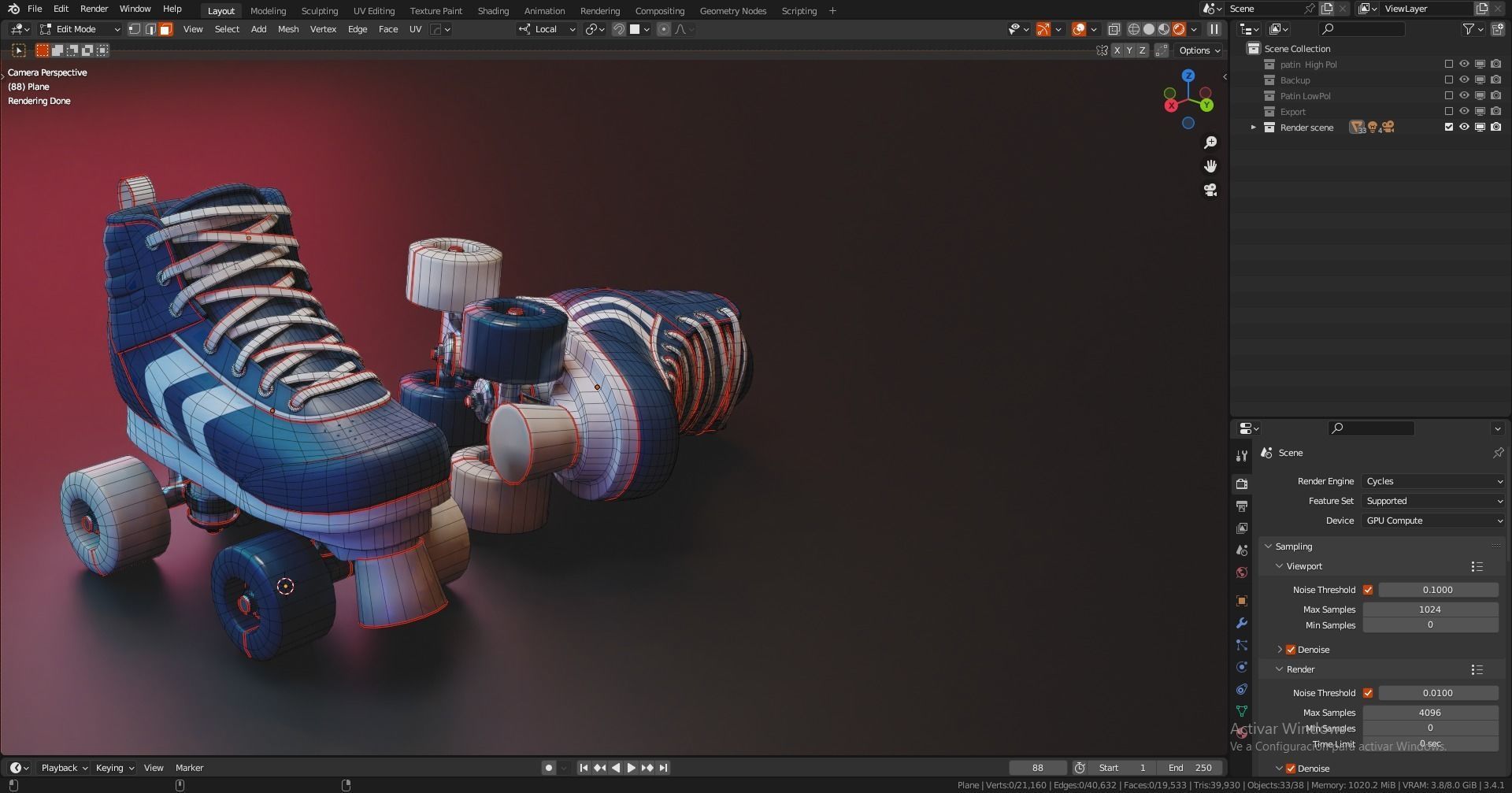Open the Render properties tab
The width and height of the screenshot is (1512, 793).
1242,484
